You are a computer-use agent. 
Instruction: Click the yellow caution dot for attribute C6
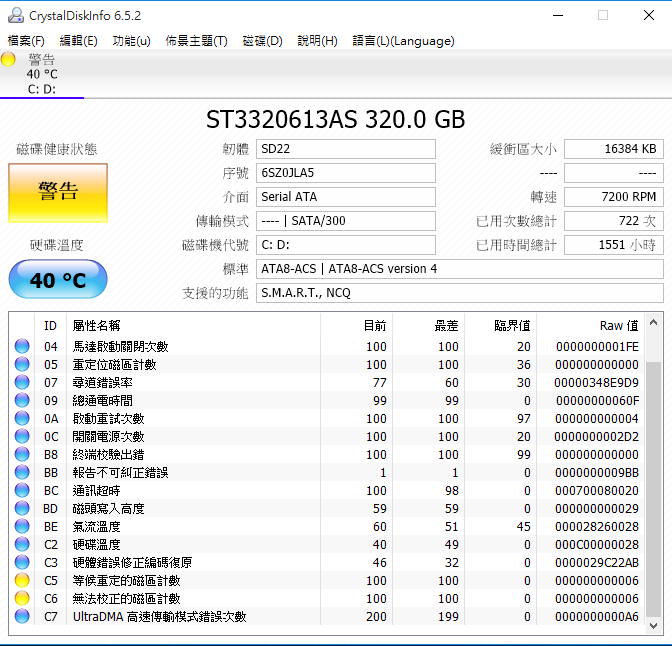click(x=22, y=598)
